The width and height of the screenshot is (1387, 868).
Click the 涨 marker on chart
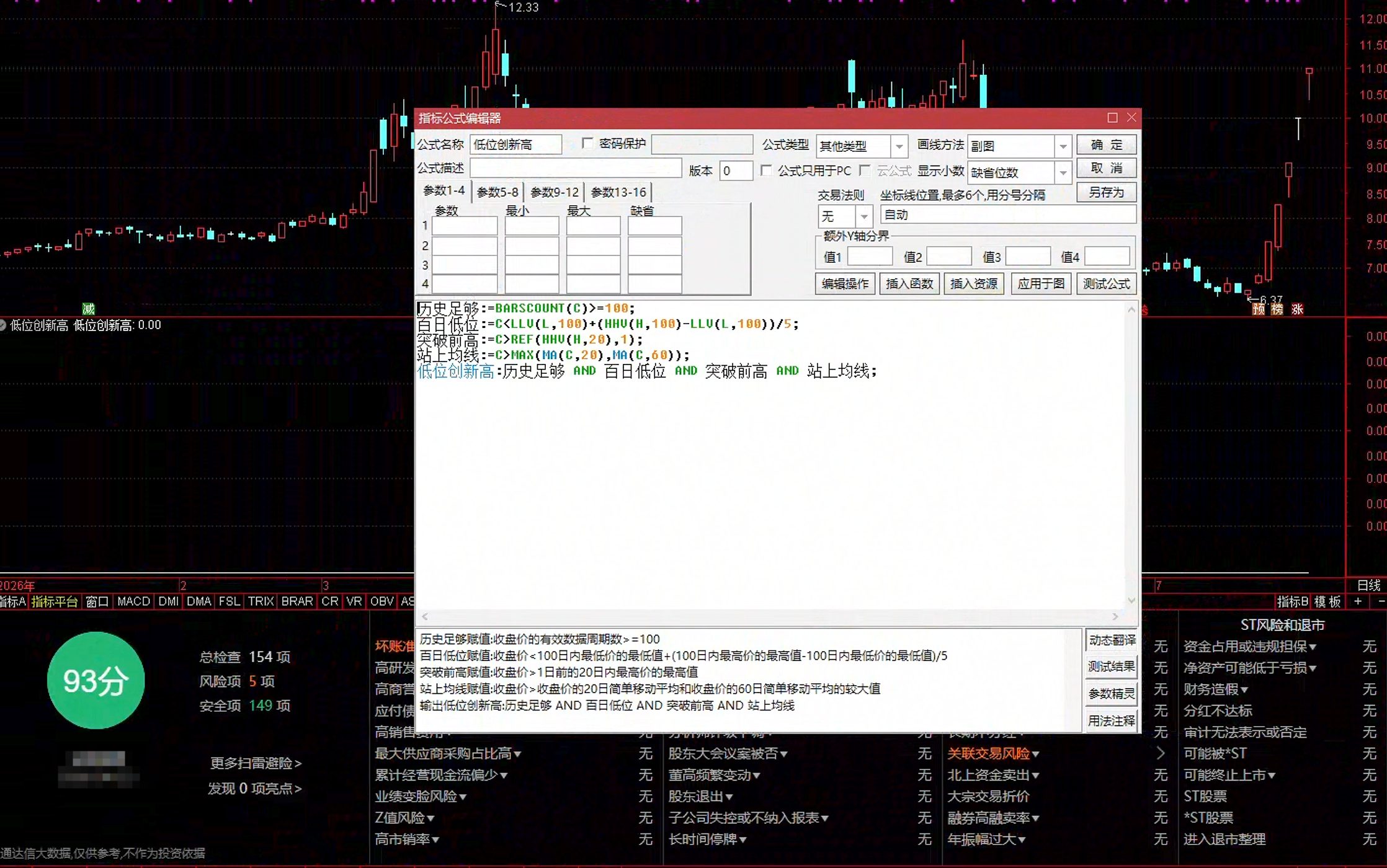pyautogui.click(x=1297, y=309)
